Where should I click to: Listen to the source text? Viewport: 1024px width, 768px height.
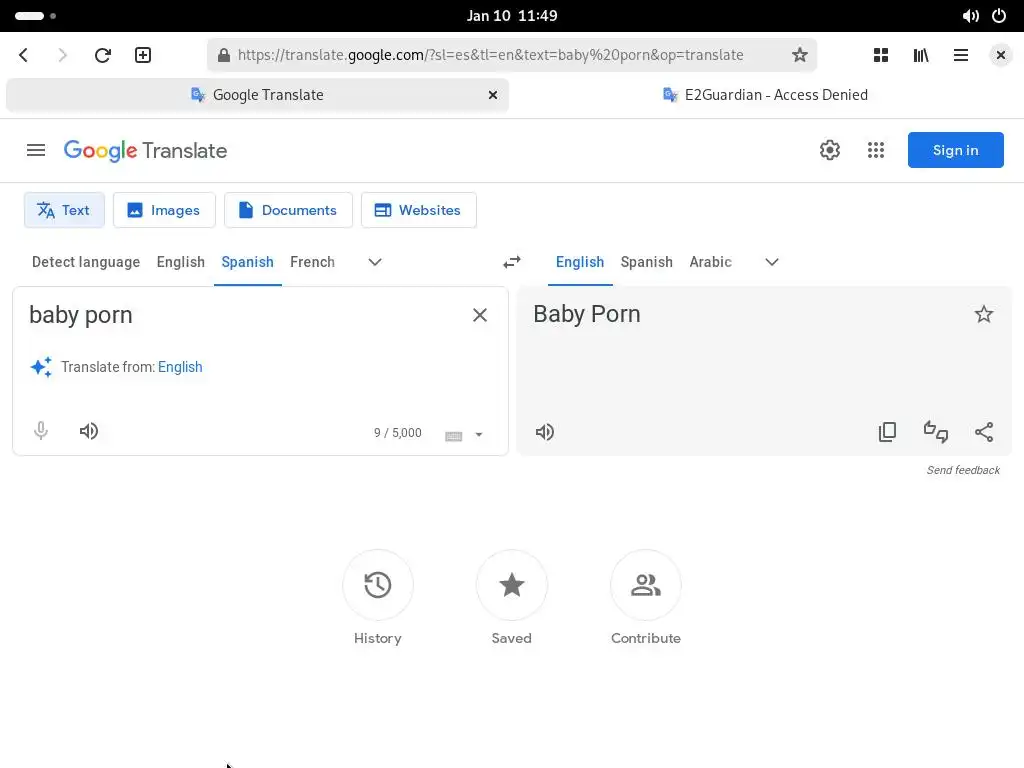pyautogui.click(x=89, y=431)
